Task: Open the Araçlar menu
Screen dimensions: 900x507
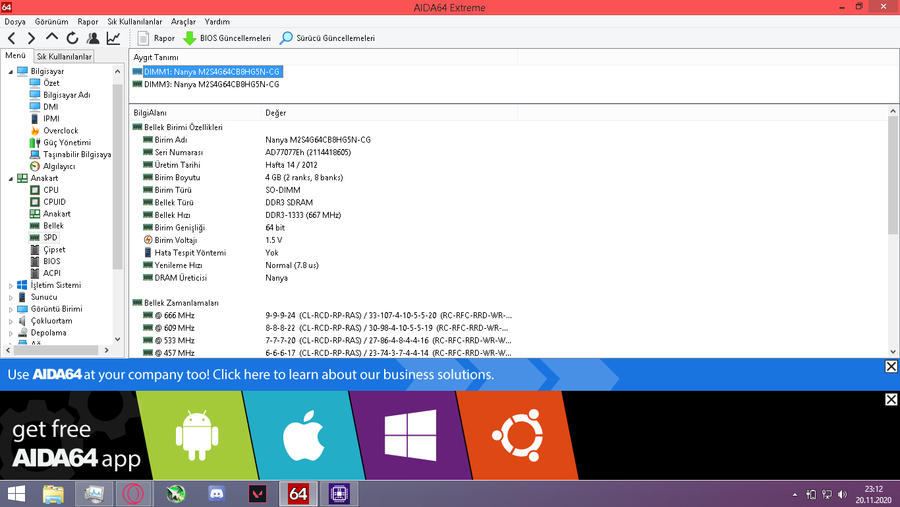Action: pyautogui.click(x=183, y=22)
